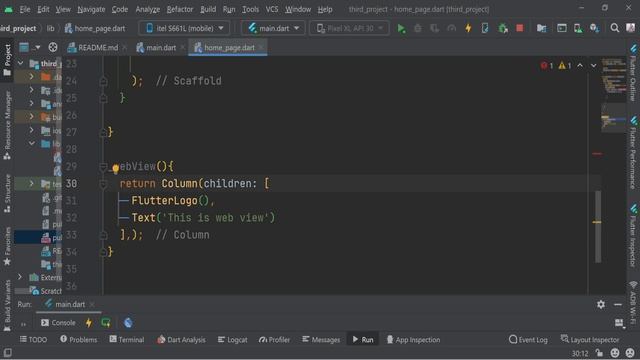Open Flutter Outline side panel
The image size is (640, 360).
pyautogui.click(x=633, y=73)
